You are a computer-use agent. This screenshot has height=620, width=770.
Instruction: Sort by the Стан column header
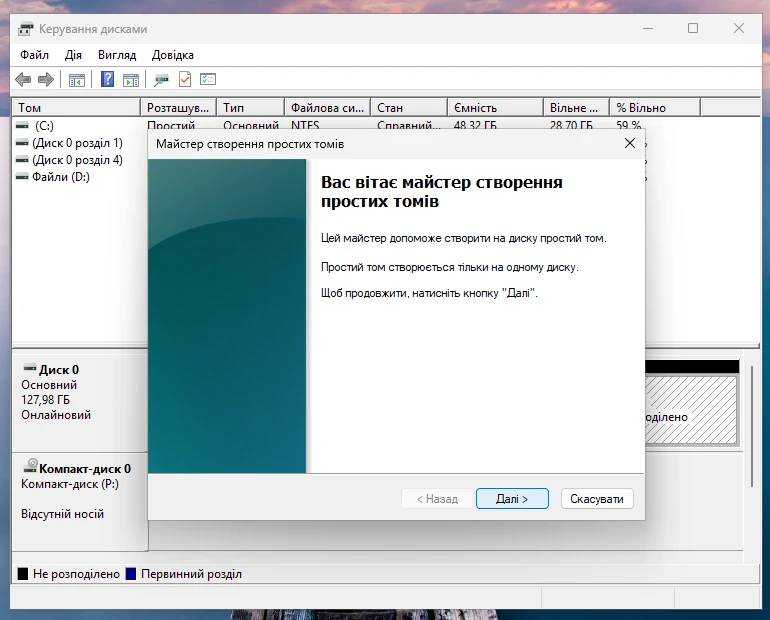[x=409, y=108]
